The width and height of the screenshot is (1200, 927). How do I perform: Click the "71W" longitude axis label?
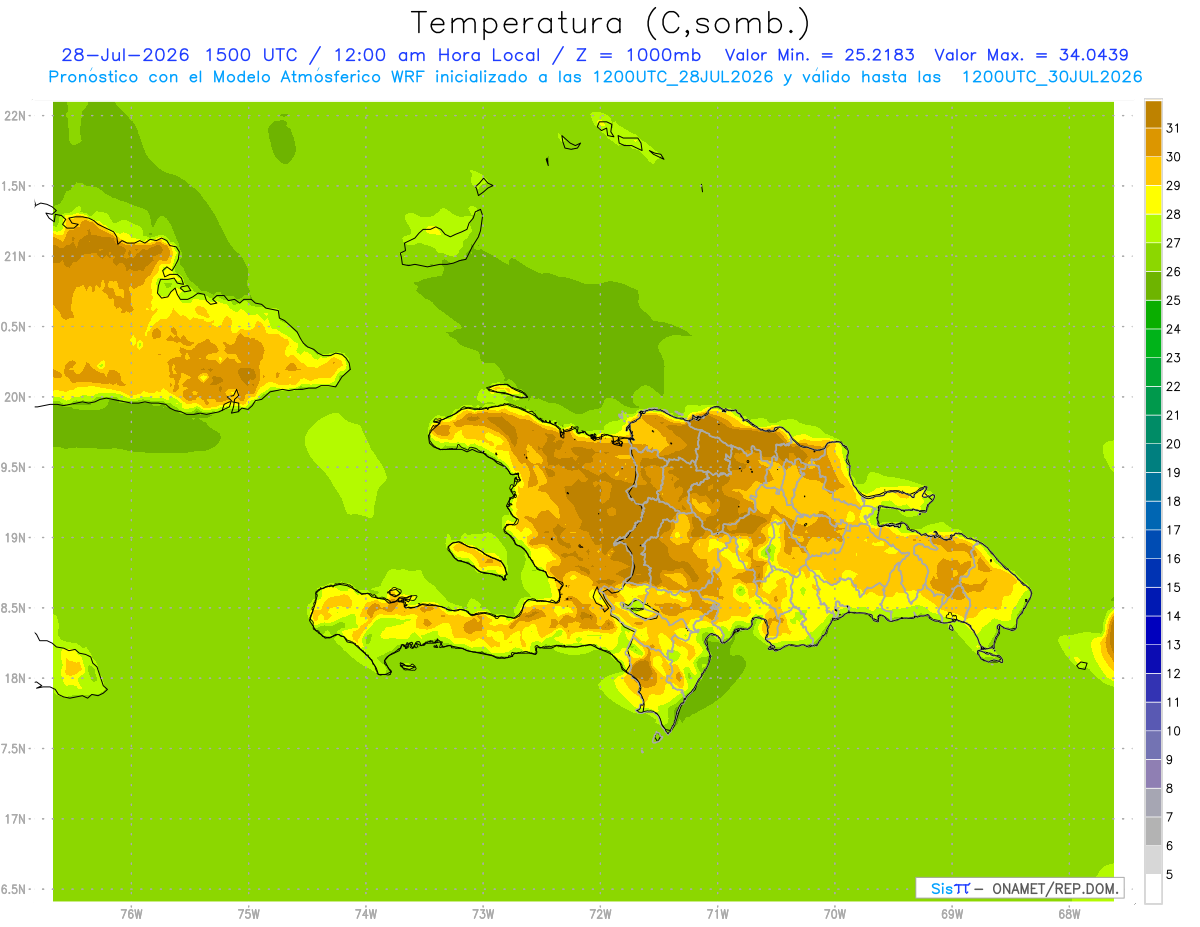(x=717, y=914)
